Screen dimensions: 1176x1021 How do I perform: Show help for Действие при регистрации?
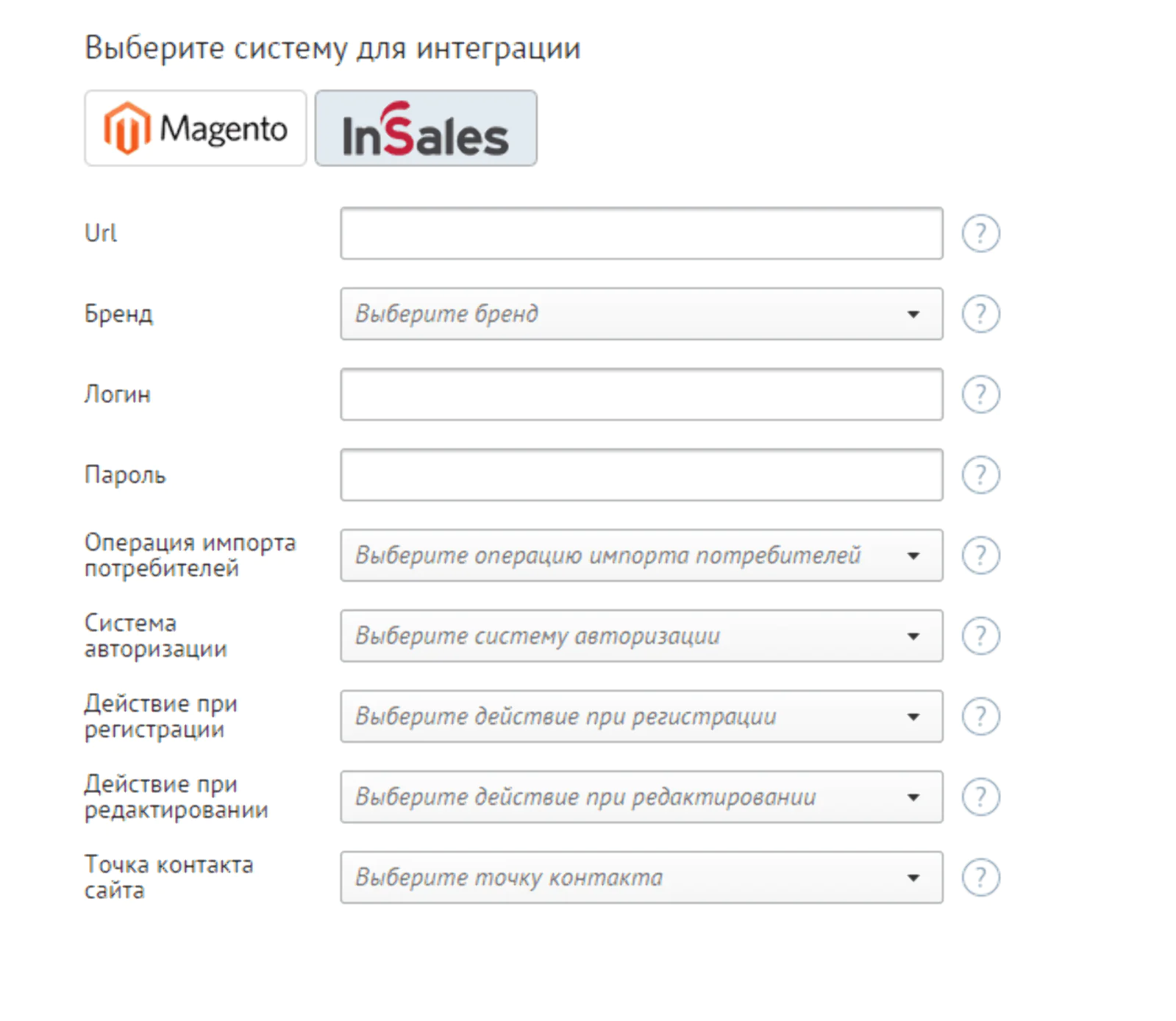click(980, 716)
